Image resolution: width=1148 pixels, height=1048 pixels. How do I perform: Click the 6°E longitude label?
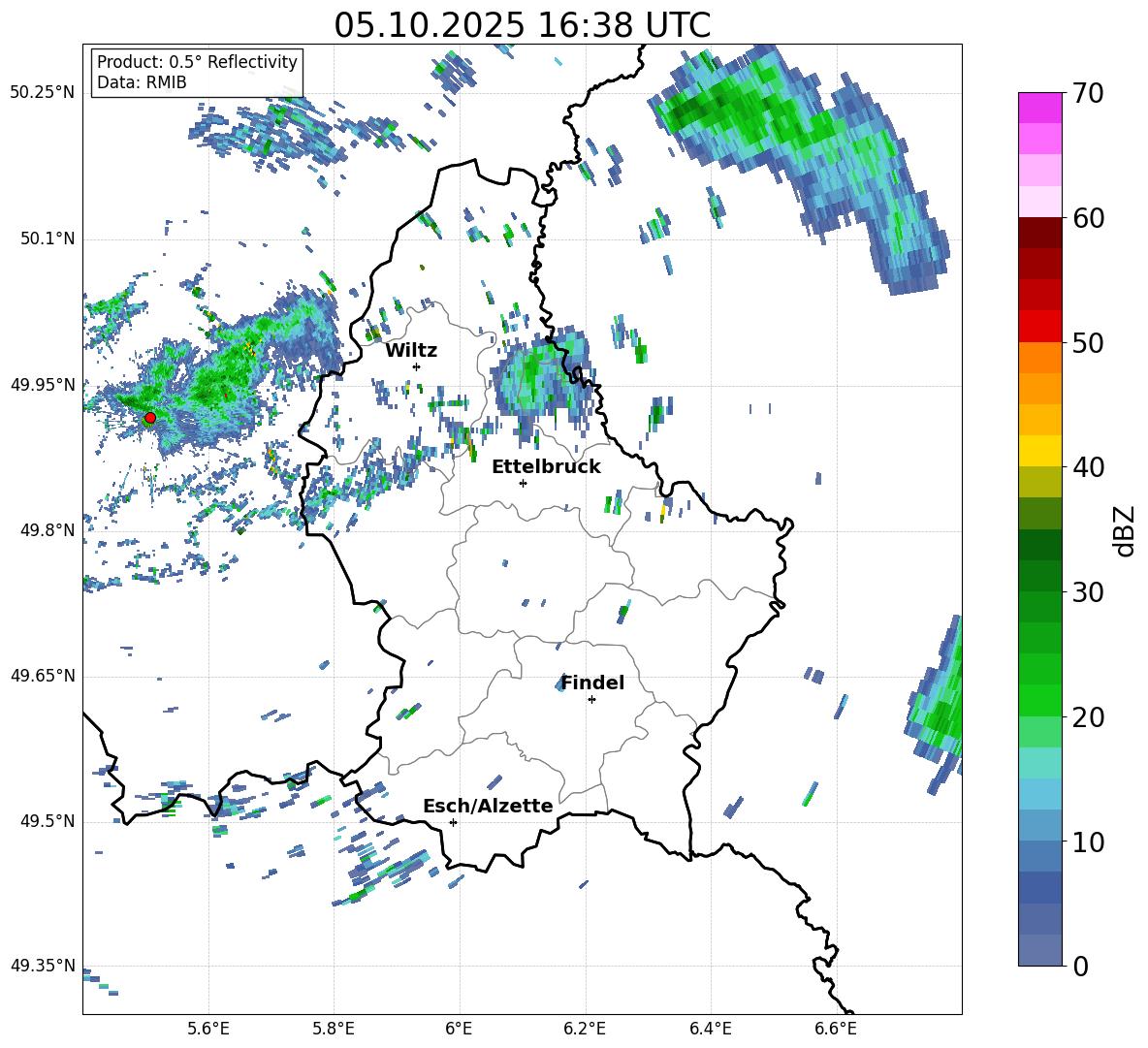(459, 1029)
